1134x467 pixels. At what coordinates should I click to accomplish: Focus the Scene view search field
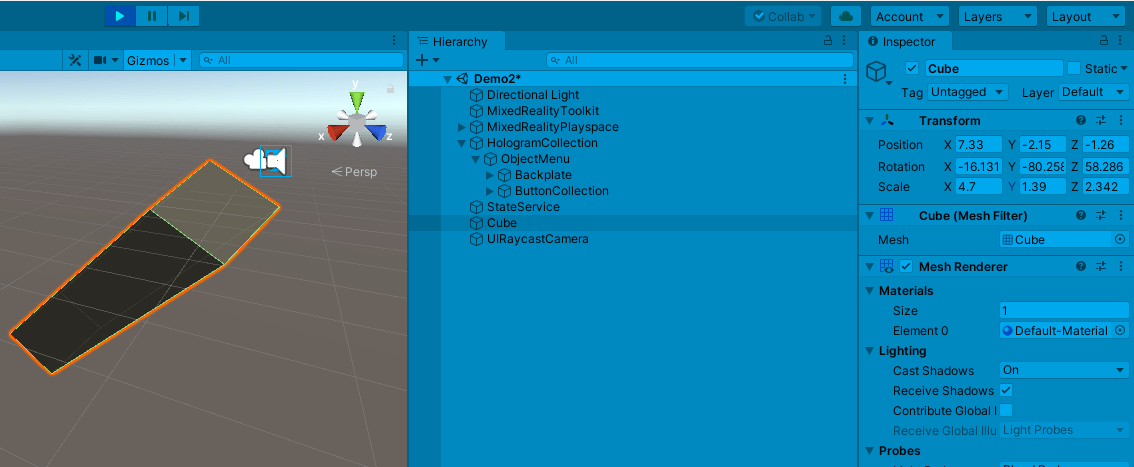coord(301,61)
